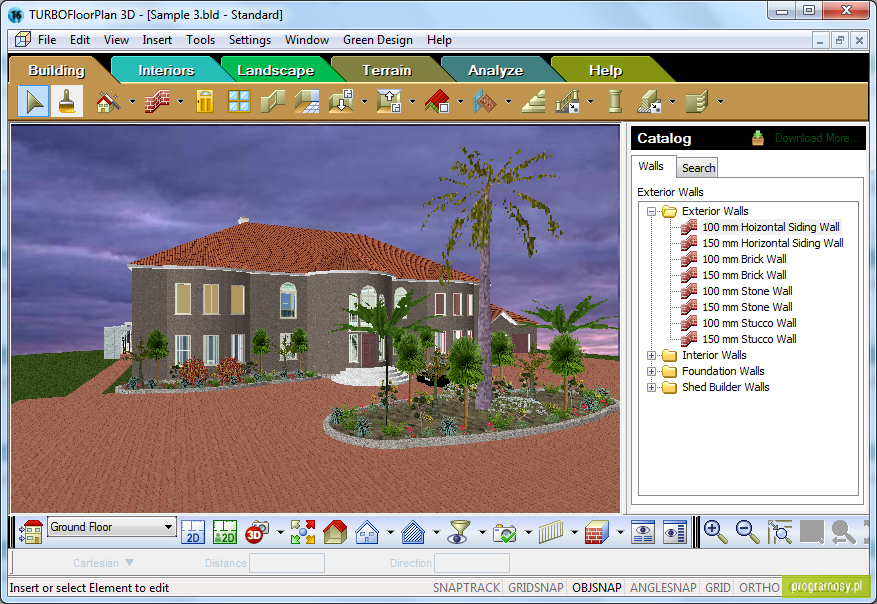Switch to the Interiors tab
This screenshot has height=604, width=877.
[166, 70]
